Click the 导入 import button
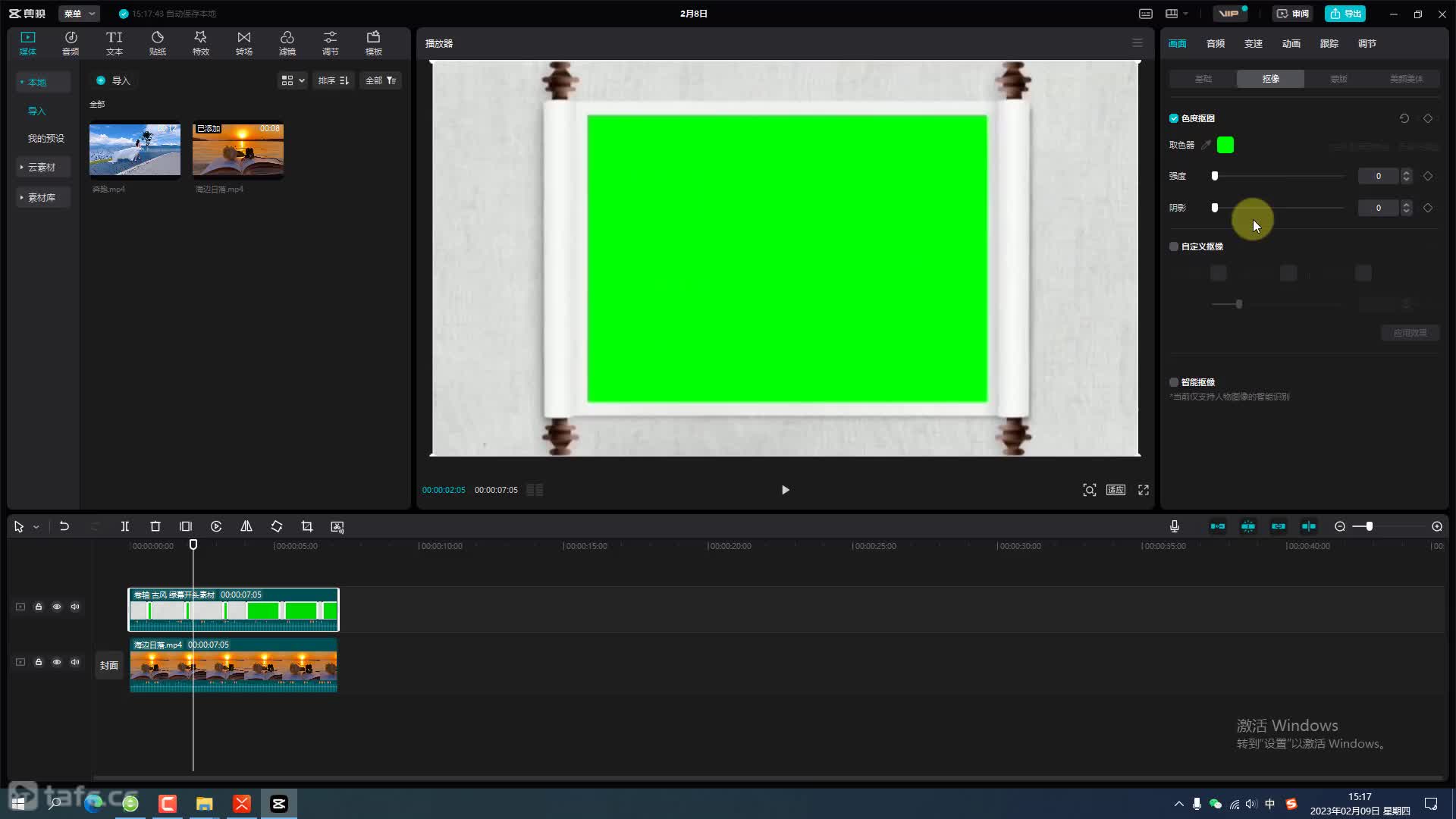1456x819 pixels. pyautogui.click(x=113, y=80)
